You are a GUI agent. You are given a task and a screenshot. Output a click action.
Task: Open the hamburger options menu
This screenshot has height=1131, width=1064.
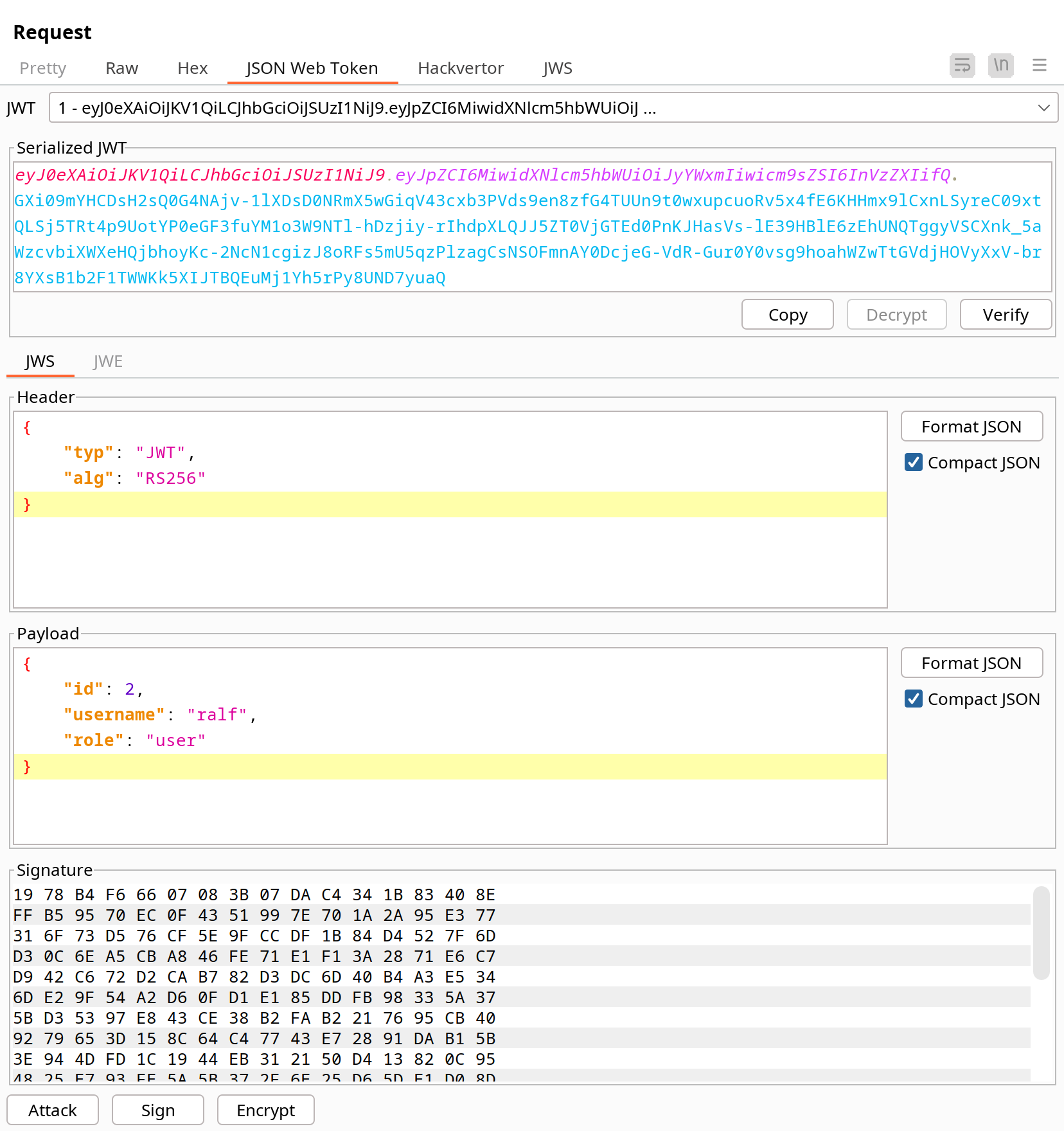(x=1039, y=66)
